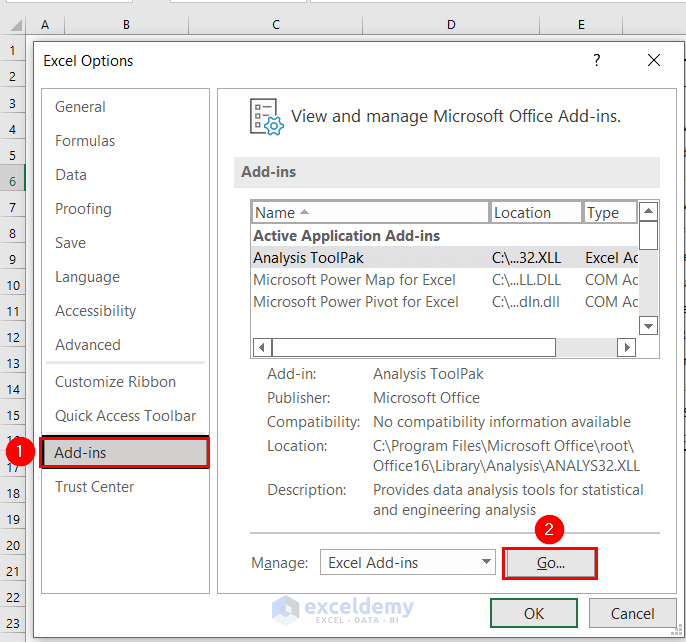Click the help question mark icon
This screenshot has height=642, width=686.
(x=597, y=60)
